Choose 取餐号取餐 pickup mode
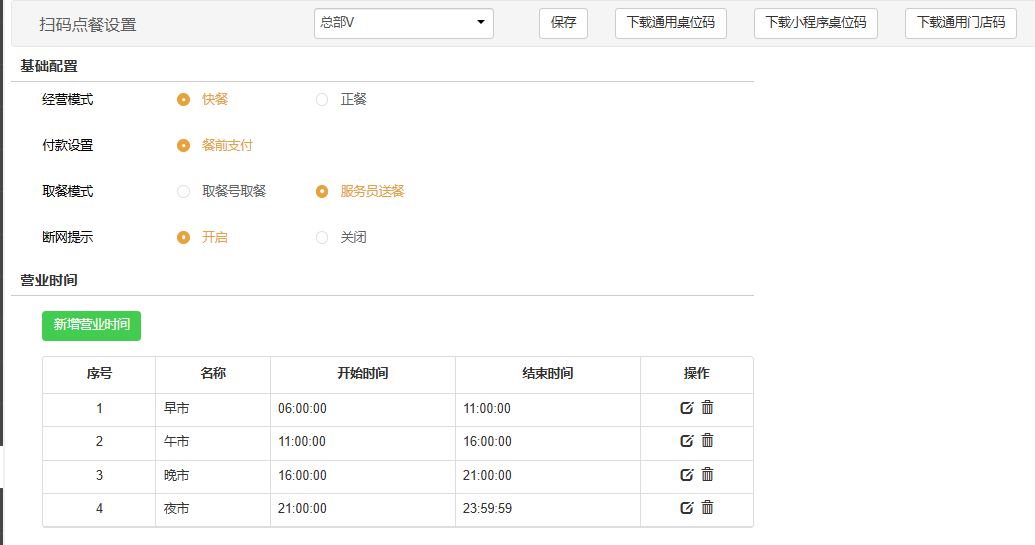Screen dimensions: 1035x545 [x=184, y=191]
